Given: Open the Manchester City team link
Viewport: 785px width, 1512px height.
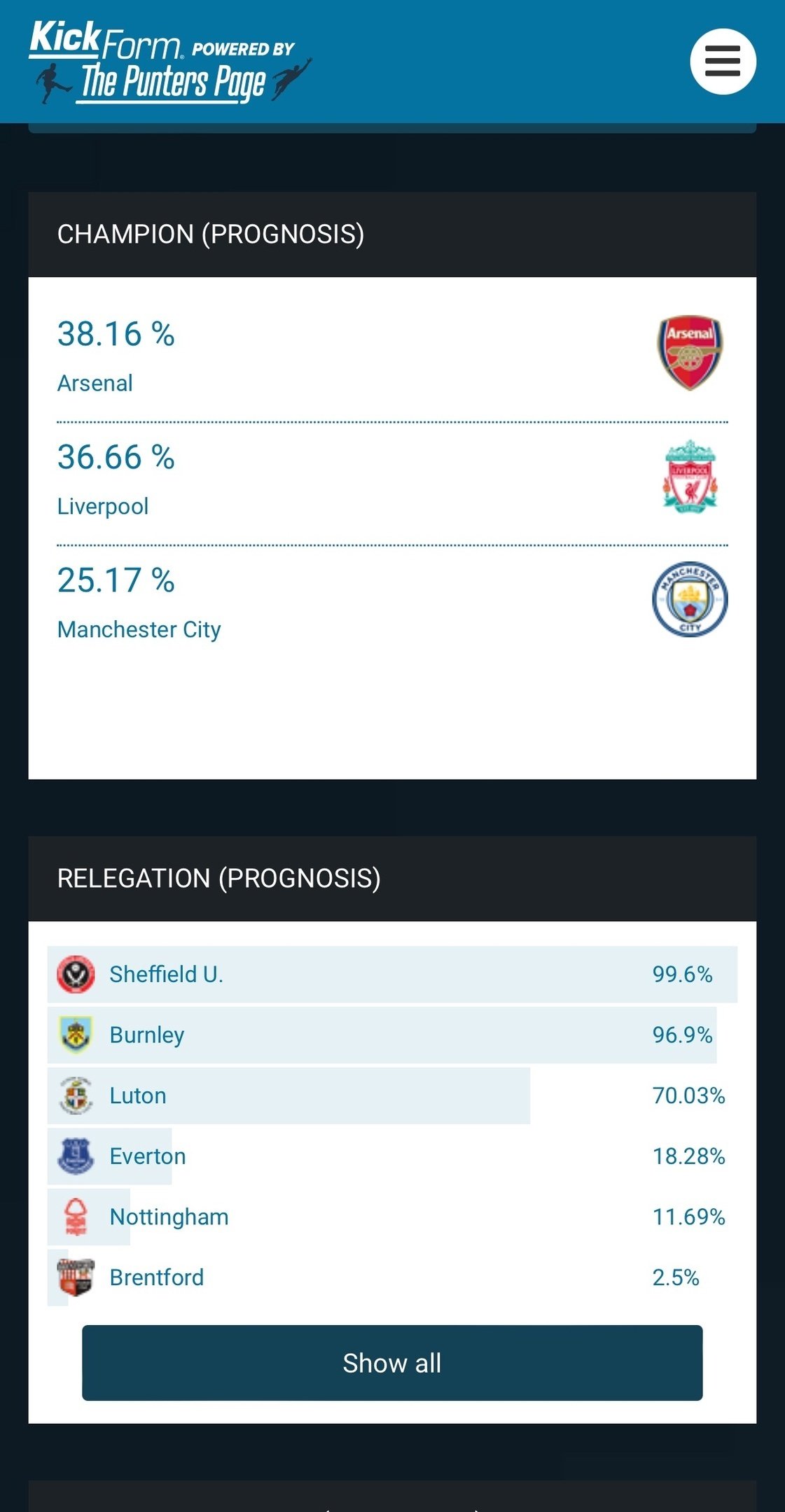Looking at the screenshot, I should pos(139,630).
